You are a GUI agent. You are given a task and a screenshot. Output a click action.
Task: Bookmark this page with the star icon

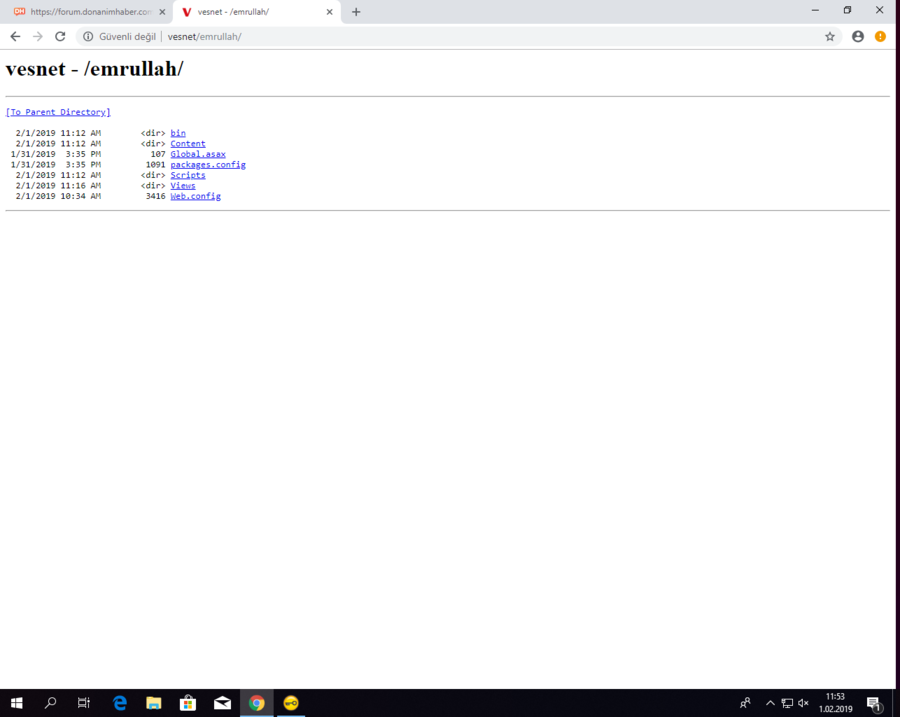pos(830,37)
